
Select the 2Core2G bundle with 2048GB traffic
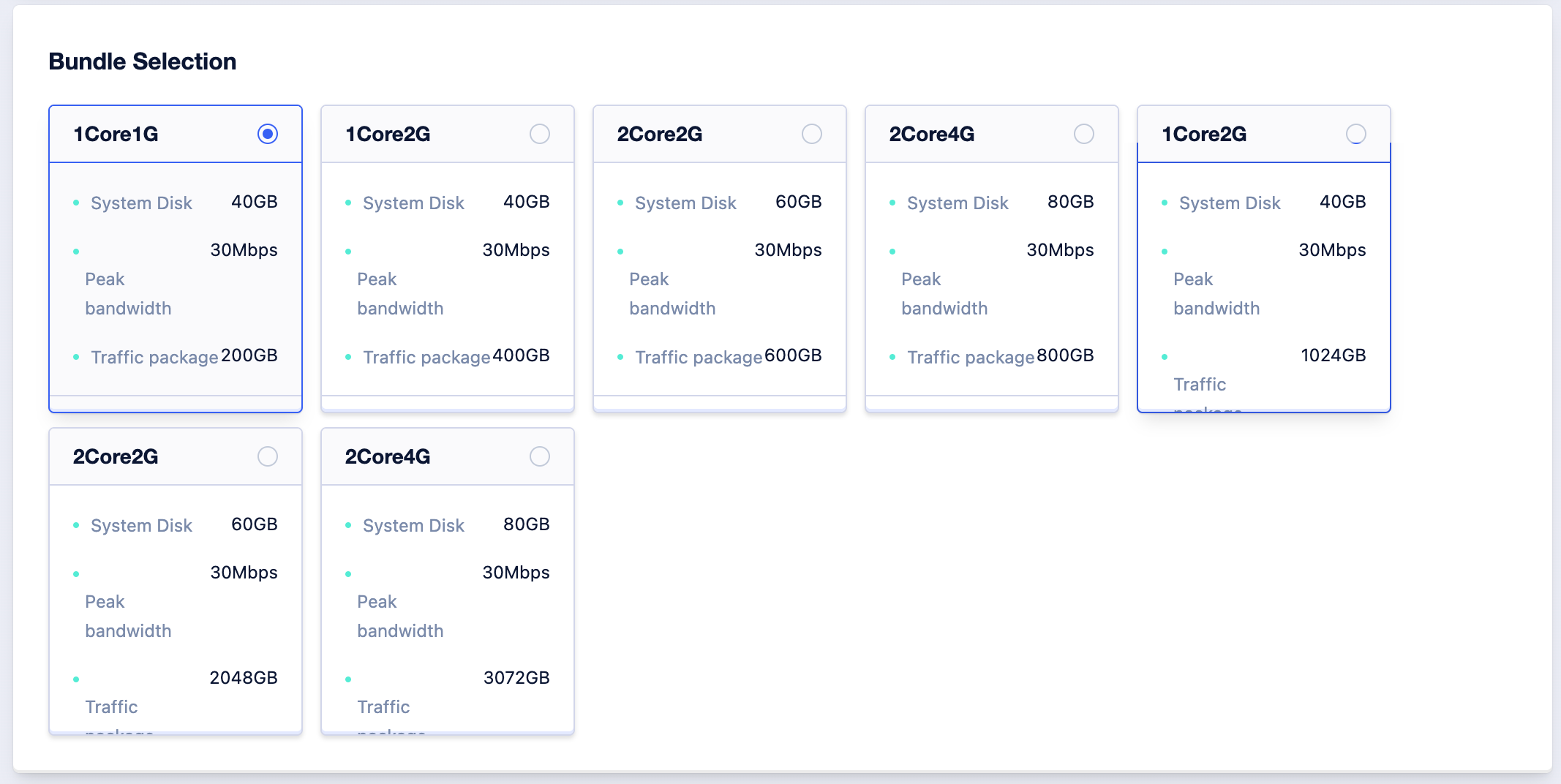pos(268,456)
